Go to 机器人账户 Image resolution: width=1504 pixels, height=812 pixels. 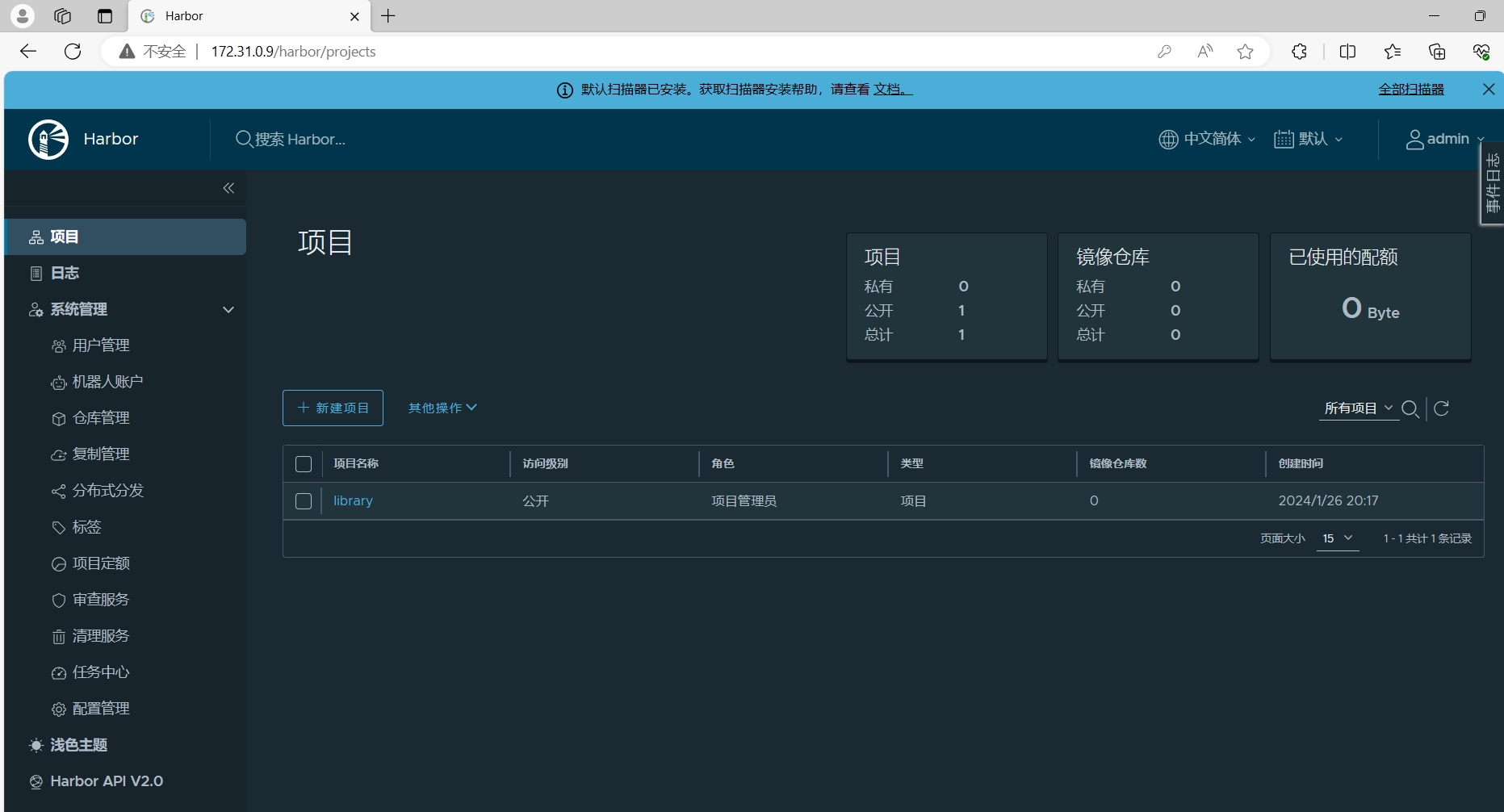[x=107, y=382]
